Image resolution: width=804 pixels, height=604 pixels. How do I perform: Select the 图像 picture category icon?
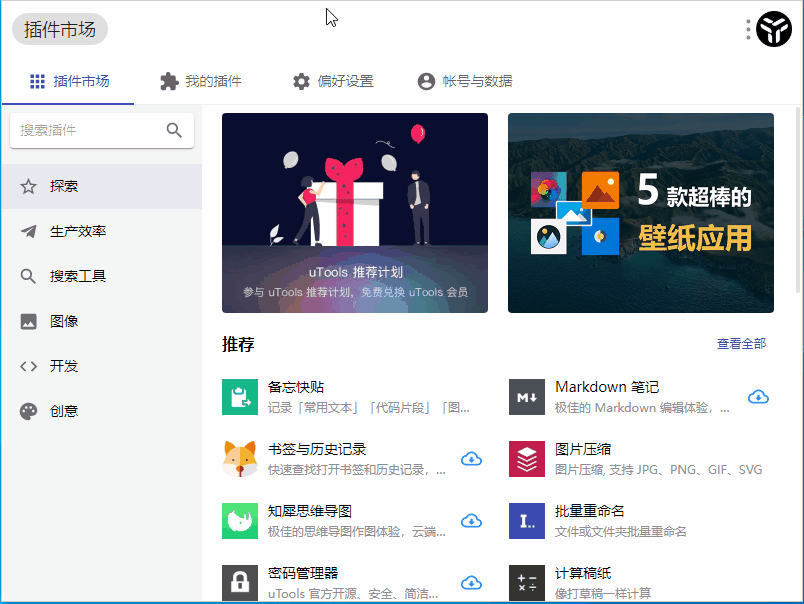pos(25,321)
